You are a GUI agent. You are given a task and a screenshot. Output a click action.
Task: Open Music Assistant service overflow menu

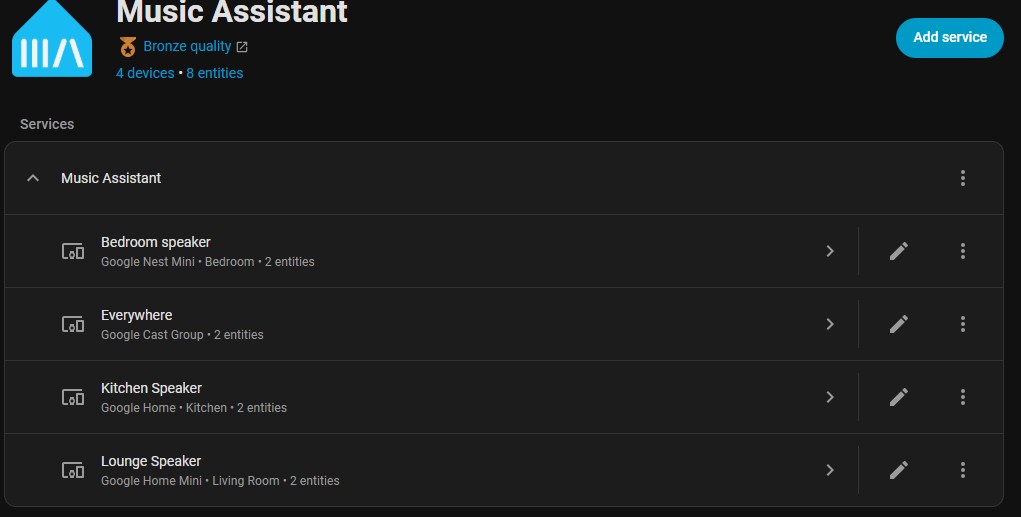[963, 178]
